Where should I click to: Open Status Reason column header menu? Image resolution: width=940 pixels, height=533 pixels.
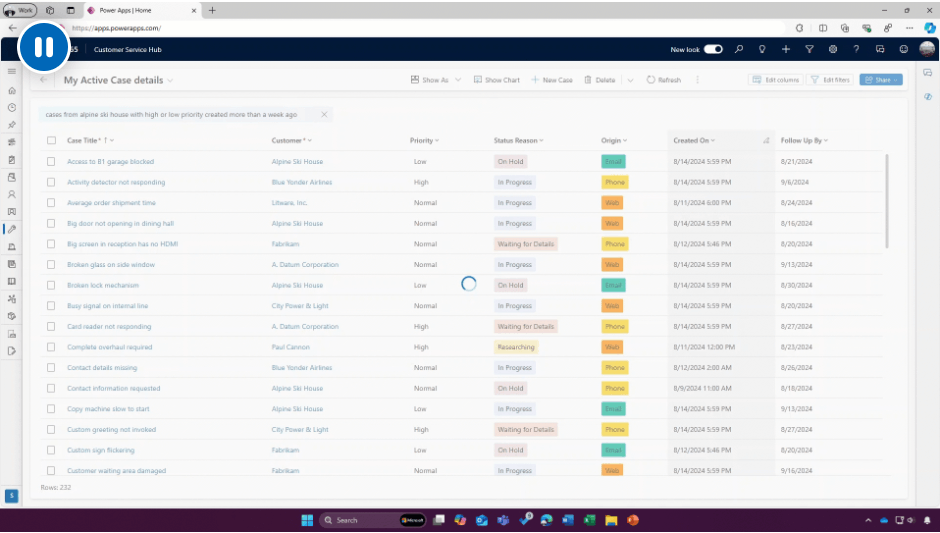(x=519, y=140)
